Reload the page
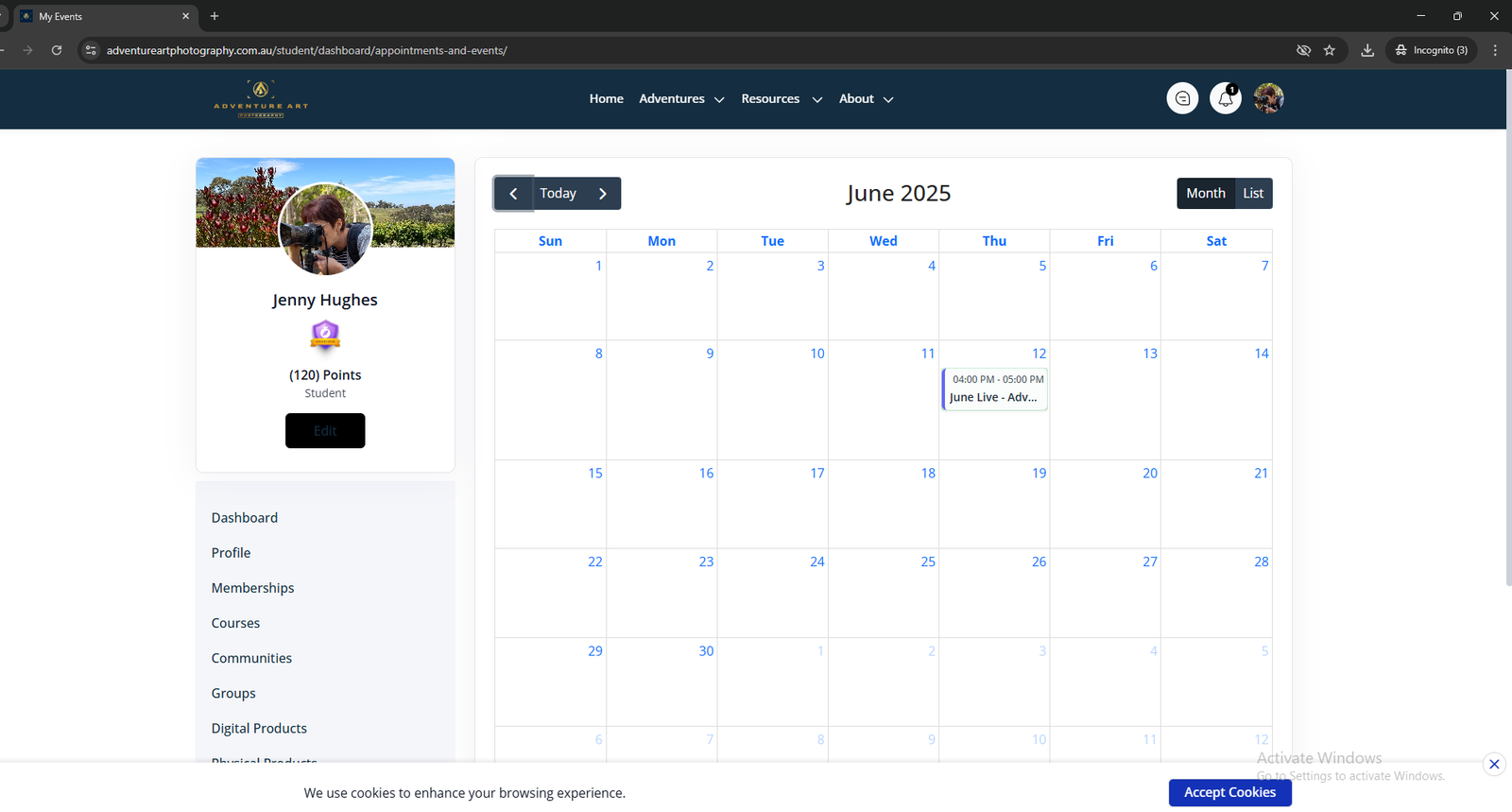Viewport: 1512px width, 812px height. 57,50
